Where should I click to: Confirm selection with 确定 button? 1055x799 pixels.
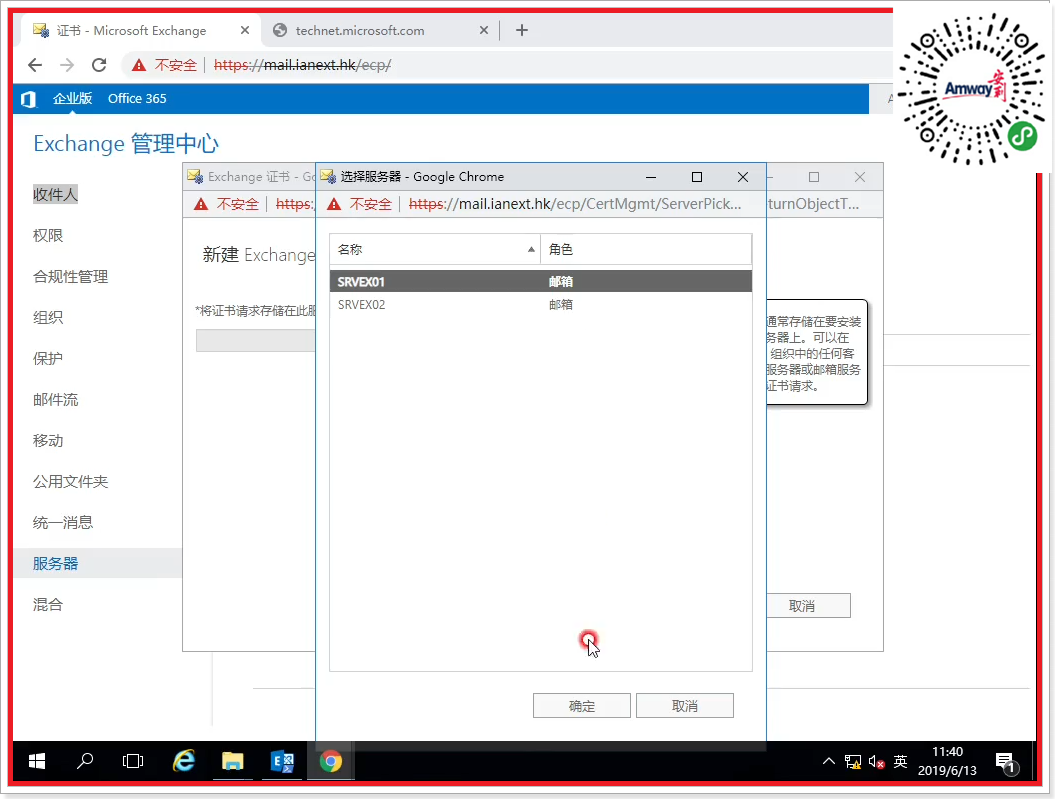pos(581,706)
